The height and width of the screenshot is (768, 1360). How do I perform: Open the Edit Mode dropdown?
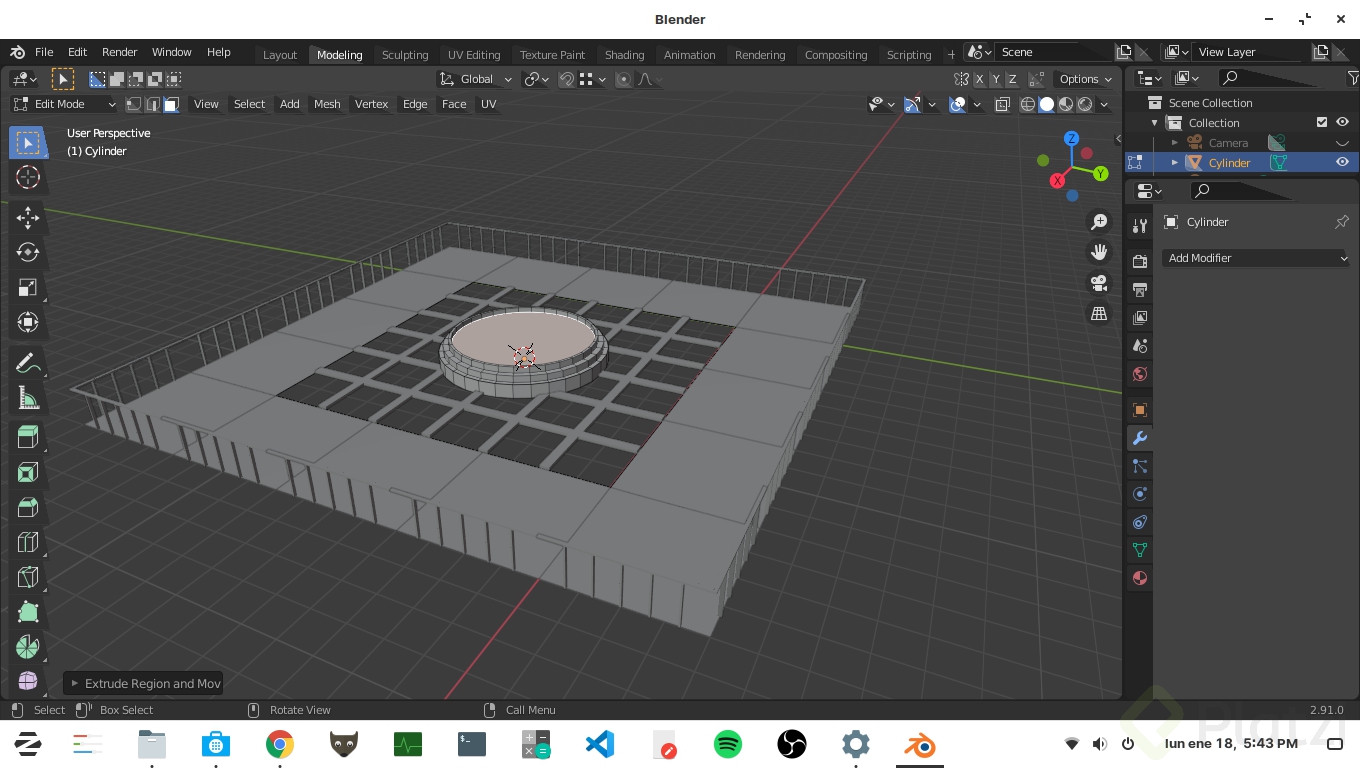click(64, 104)
